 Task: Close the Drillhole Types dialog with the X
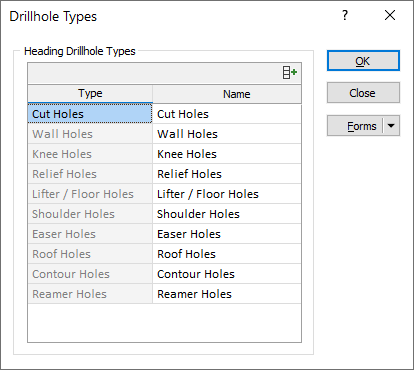(x=390, y=15)
